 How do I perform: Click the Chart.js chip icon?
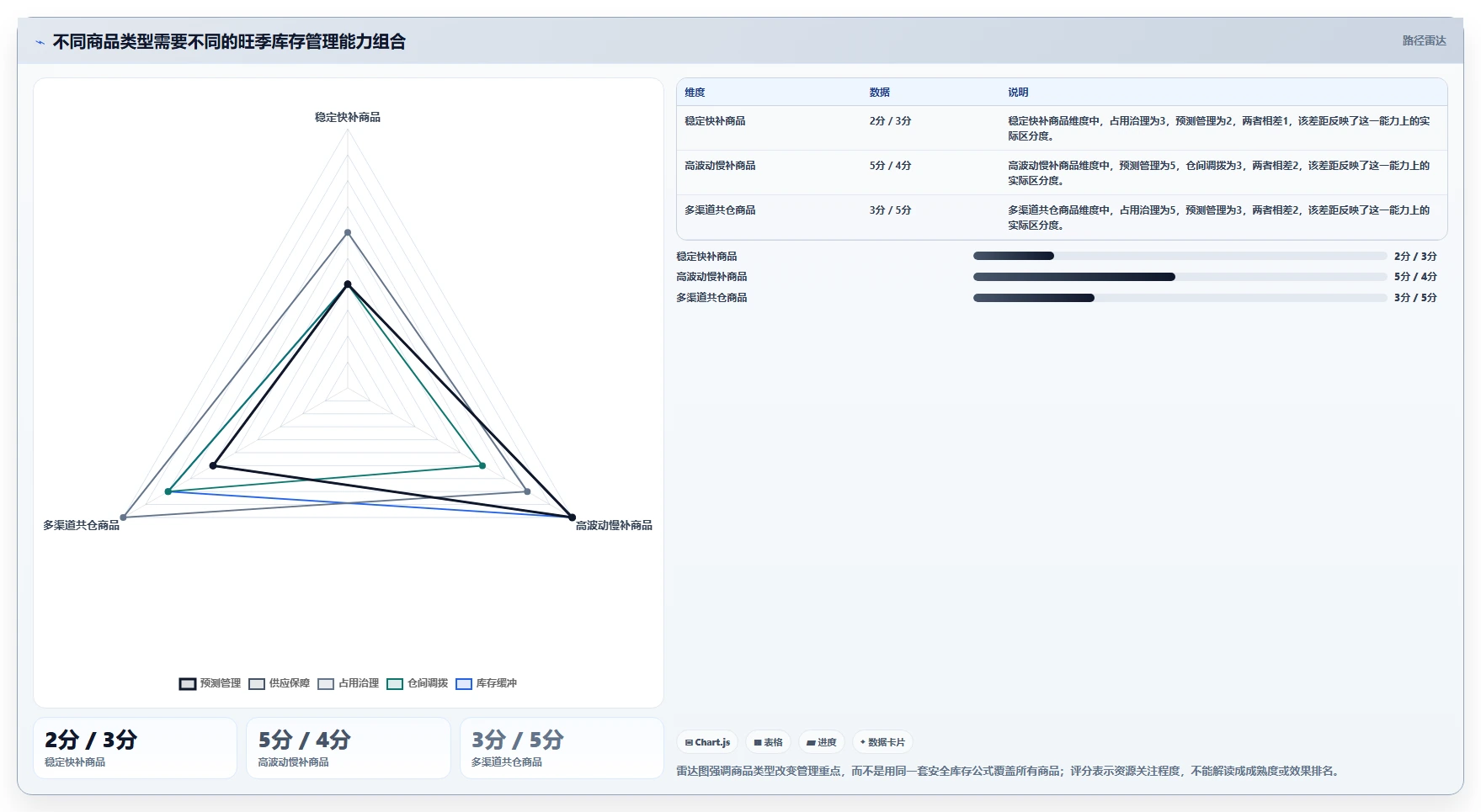pos(689,742)
